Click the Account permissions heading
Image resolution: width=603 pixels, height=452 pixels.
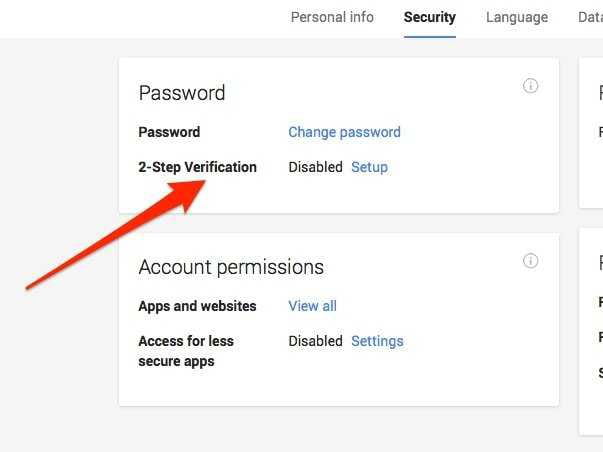point(231,267)
